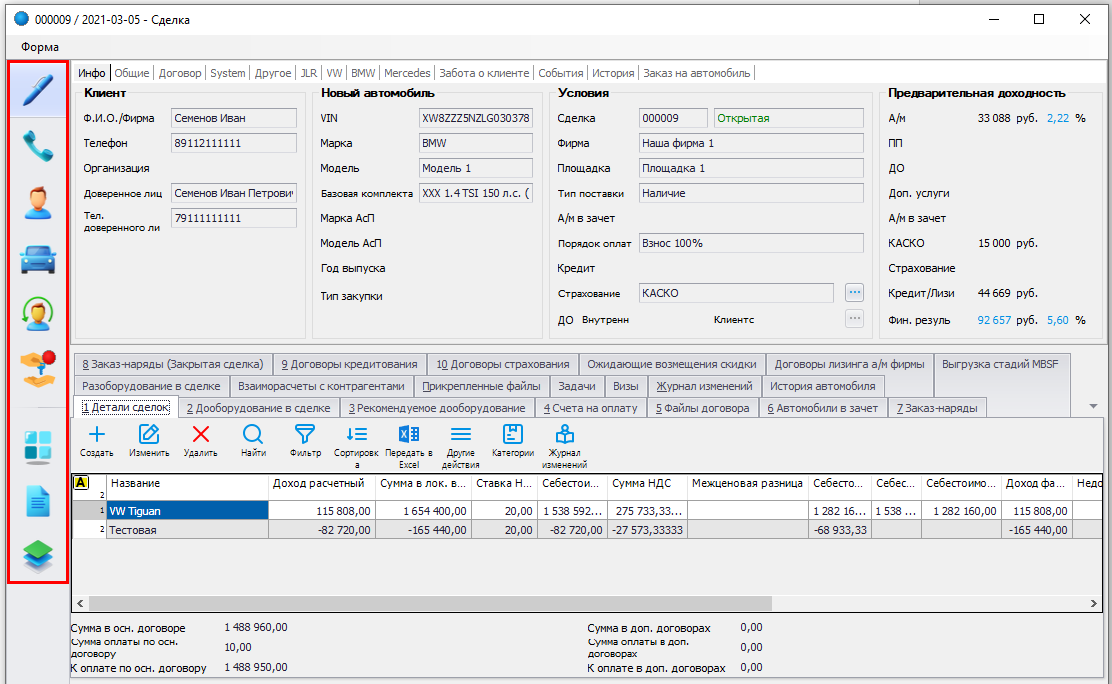Viewport: 1112px width, 684px height.
Task: Open the Счета на оплату tab
Action: pyautogui.click(x=590, y=408)
